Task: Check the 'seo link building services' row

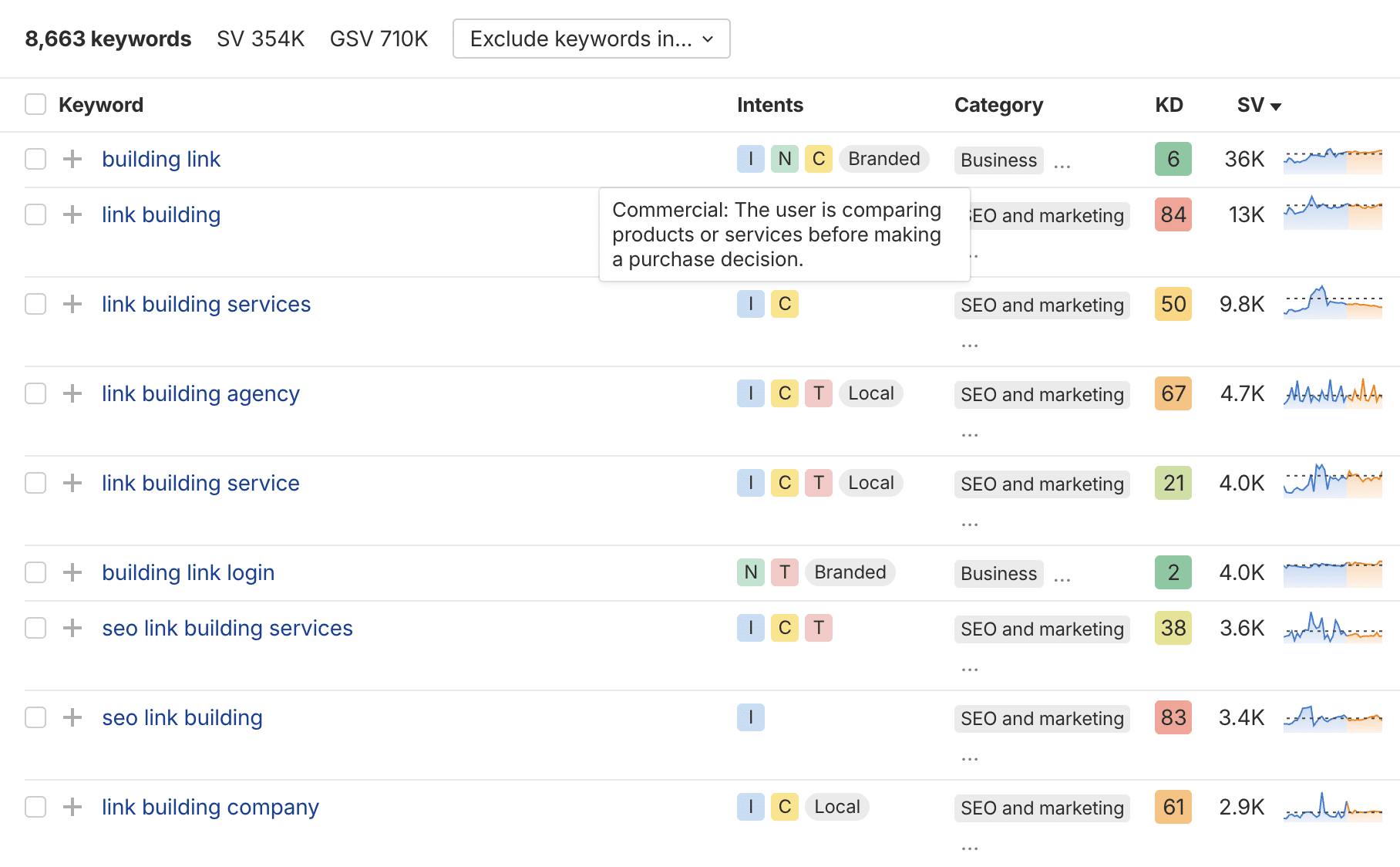Action: pos(35,628)
